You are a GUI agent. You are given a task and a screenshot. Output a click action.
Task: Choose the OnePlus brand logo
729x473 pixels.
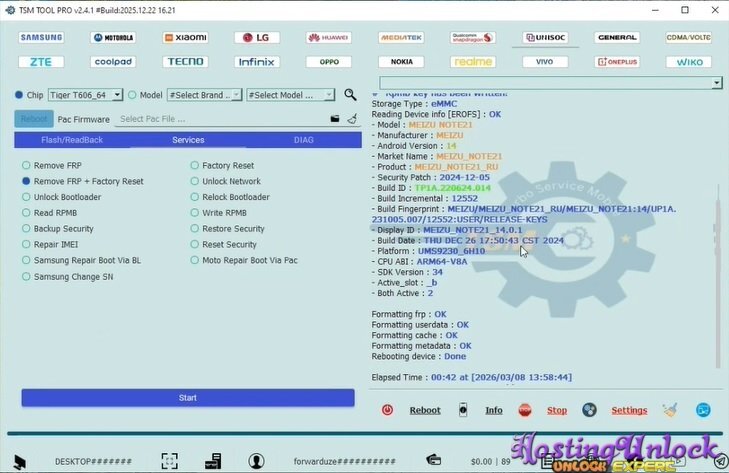pyautogui.click(x=617, y=62)
